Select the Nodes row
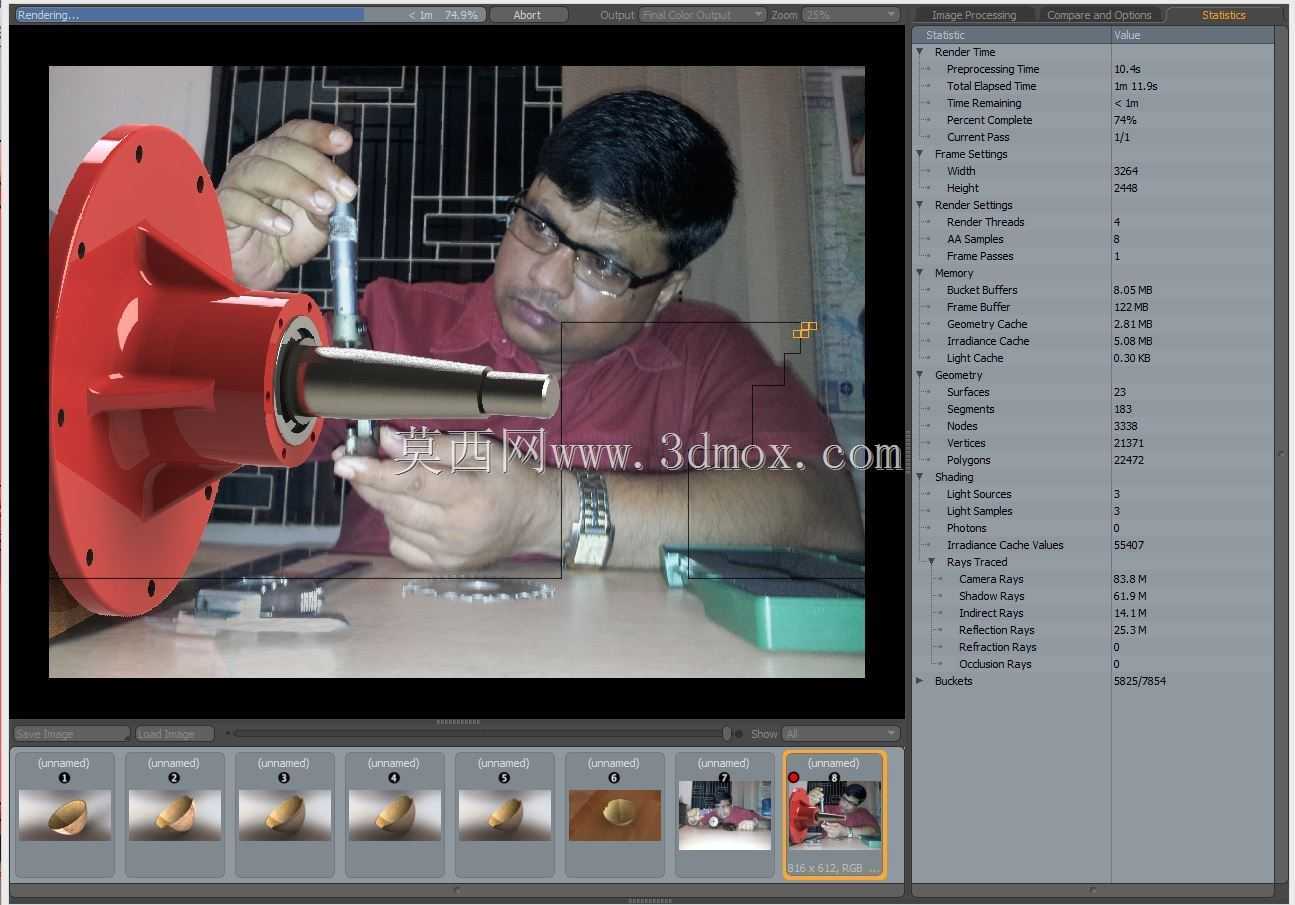This screenshot has height=905, width=1295. 1094,426
